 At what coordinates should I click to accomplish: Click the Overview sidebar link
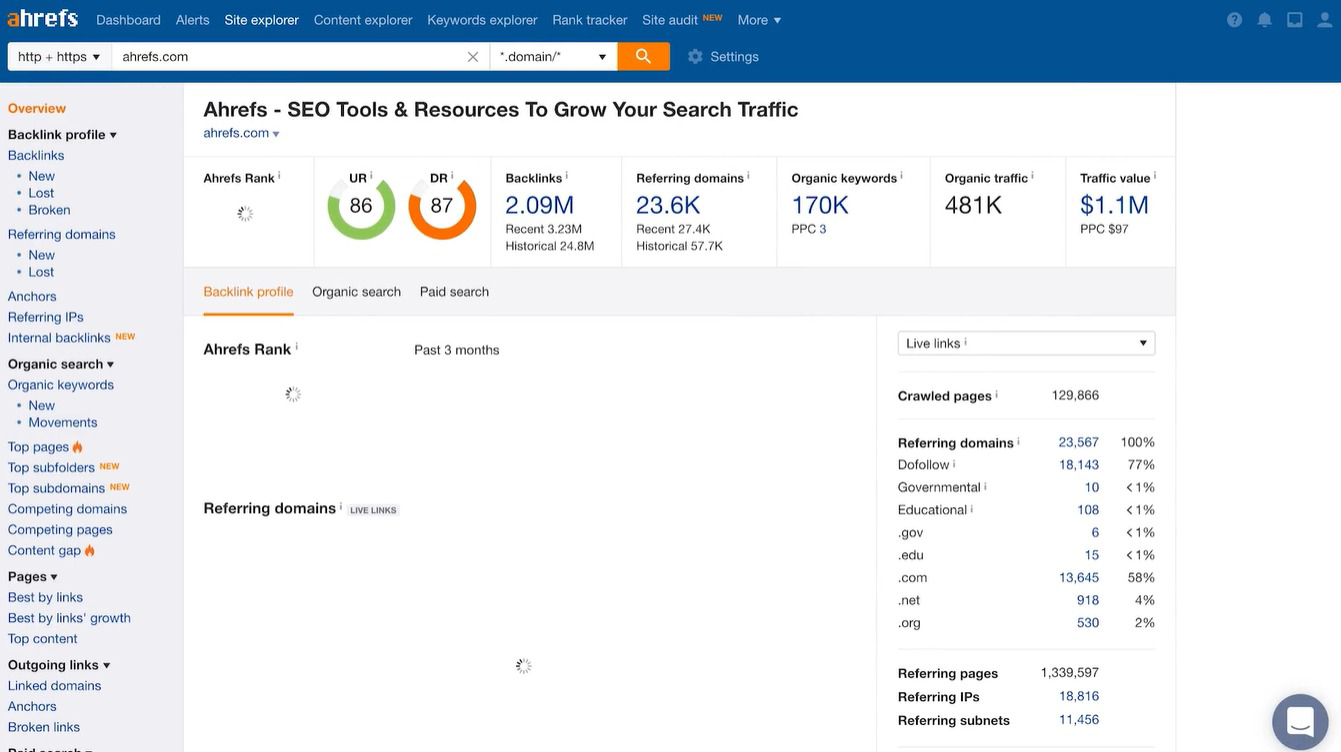37,108
